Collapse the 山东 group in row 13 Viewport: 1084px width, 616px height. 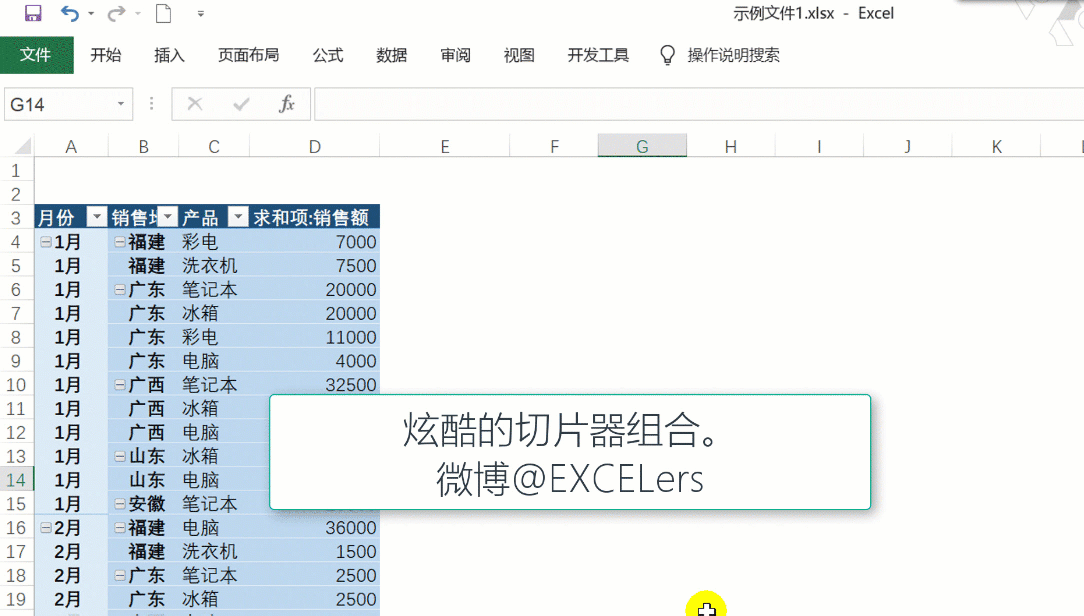[x=119, y=456]
